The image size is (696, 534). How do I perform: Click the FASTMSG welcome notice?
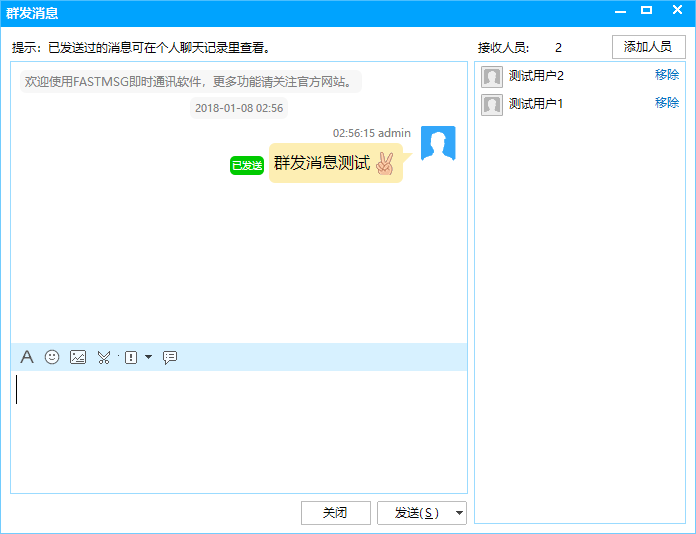(190, 82)
